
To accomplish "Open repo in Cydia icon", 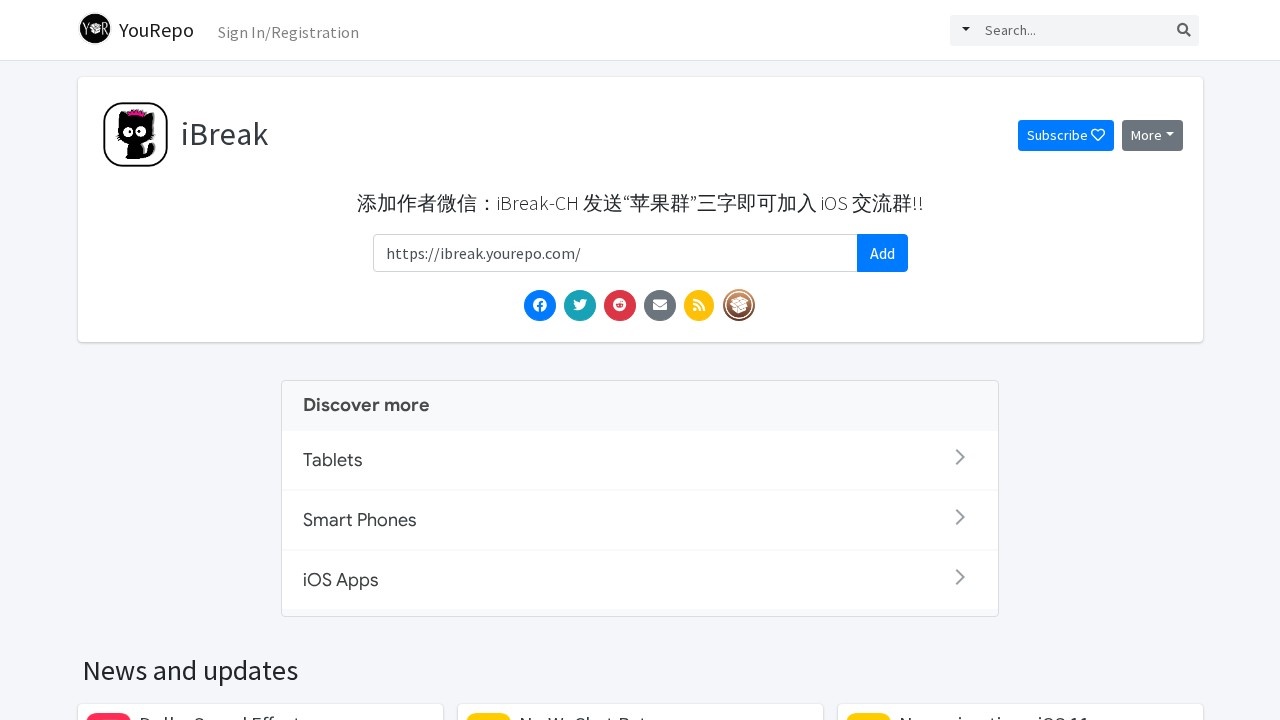I will coord(739,305).
